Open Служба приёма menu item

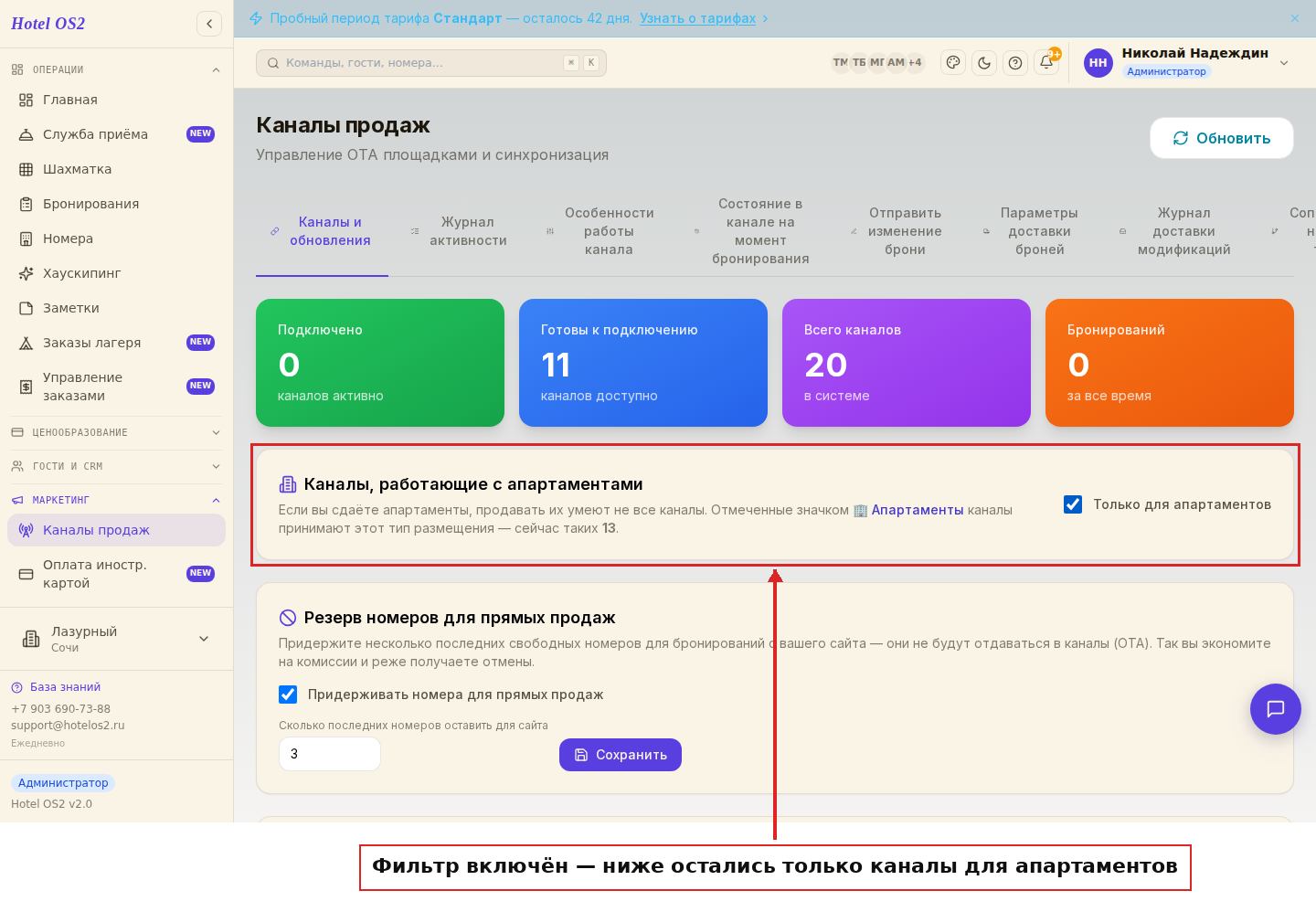pyautogui.click(x=116, y=134)
